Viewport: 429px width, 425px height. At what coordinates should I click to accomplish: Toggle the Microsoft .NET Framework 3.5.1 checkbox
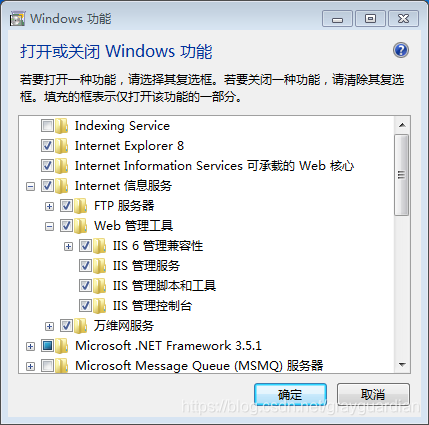[47, 346]
